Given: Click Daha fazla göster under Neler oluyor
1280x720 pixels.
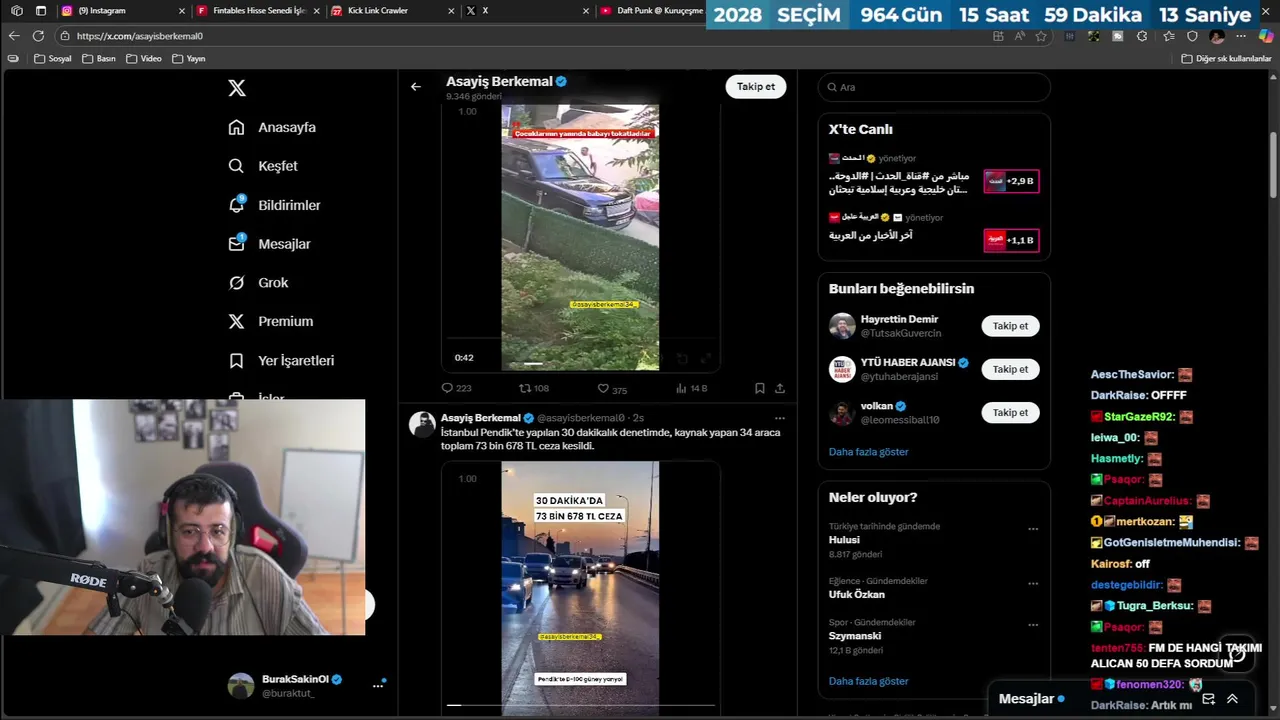Looking at the screenshot, I should 868,681.
